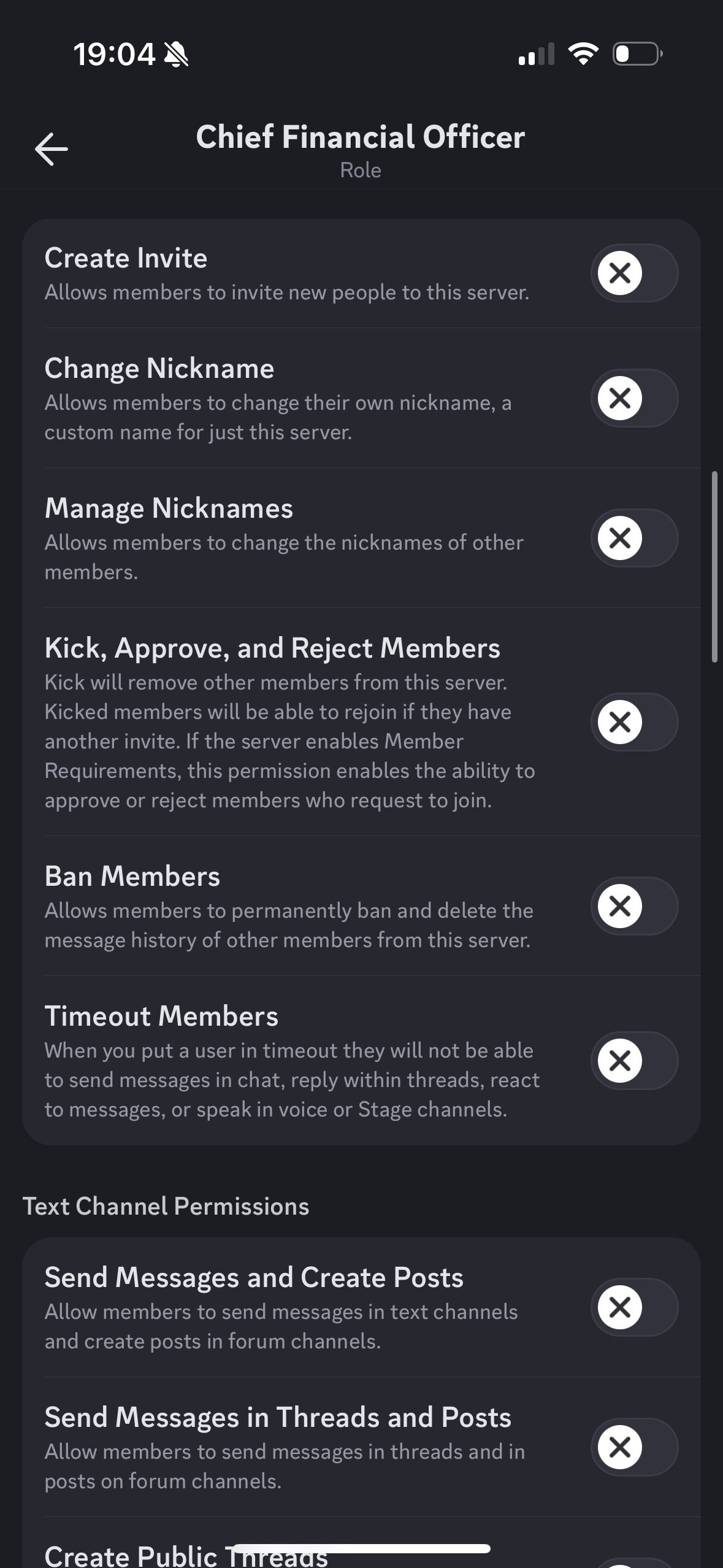Screen dimensions: 723x1568
Task: Tap the Text Channel Permissions section header
Action: click(x=166, y=1206)
